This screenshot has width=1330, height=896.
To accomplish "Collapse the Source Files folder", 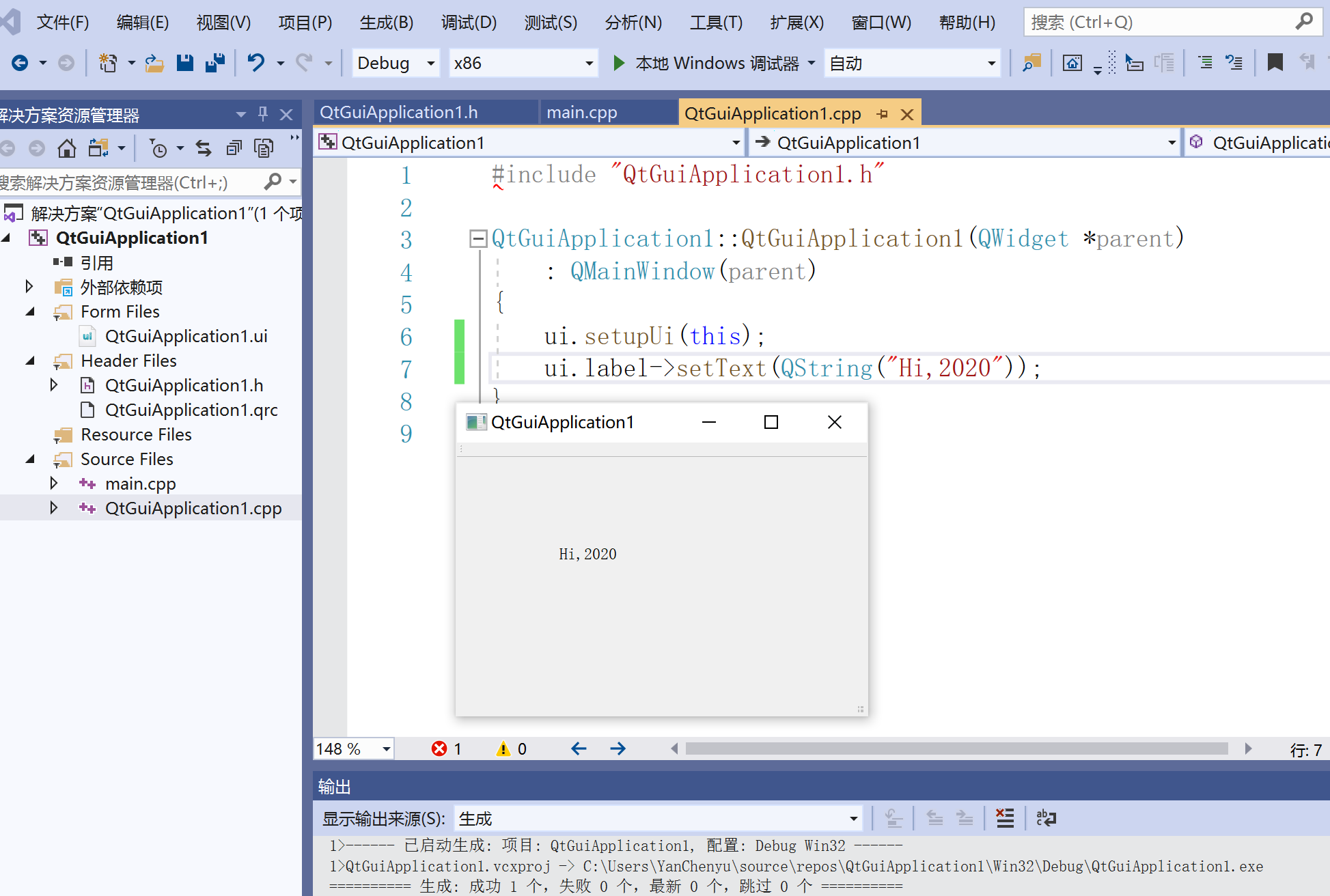I will click(29, 459).
